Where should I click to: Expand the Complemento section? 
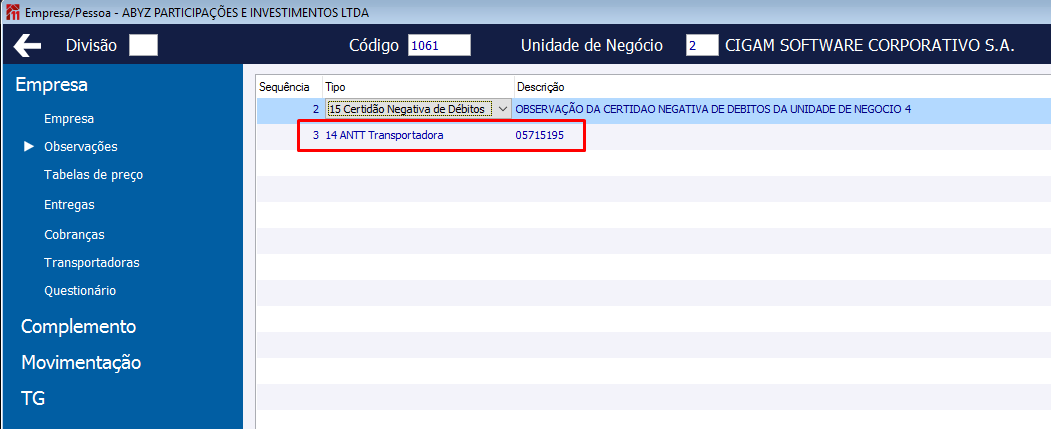pyautogui.click(x=78, y=326)
